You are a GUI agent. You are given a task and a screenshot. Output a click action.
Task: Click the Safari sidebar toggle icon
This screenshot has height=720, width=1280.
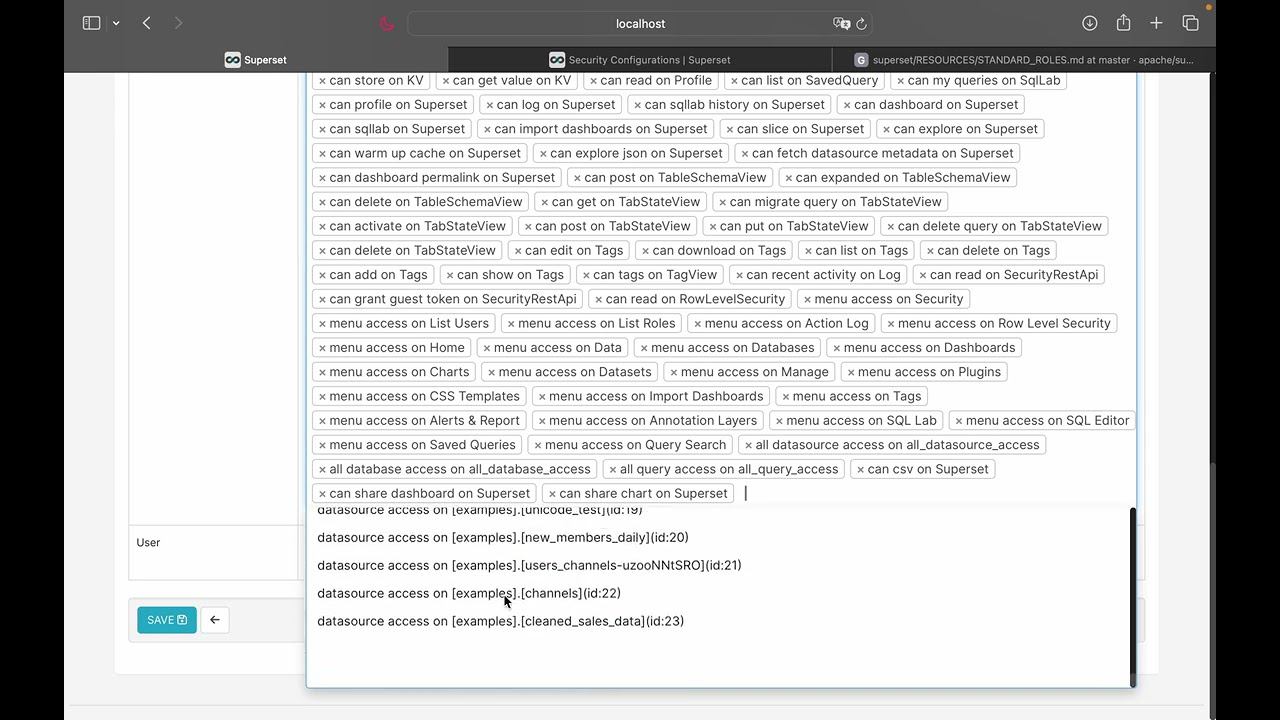coord(92,23)
